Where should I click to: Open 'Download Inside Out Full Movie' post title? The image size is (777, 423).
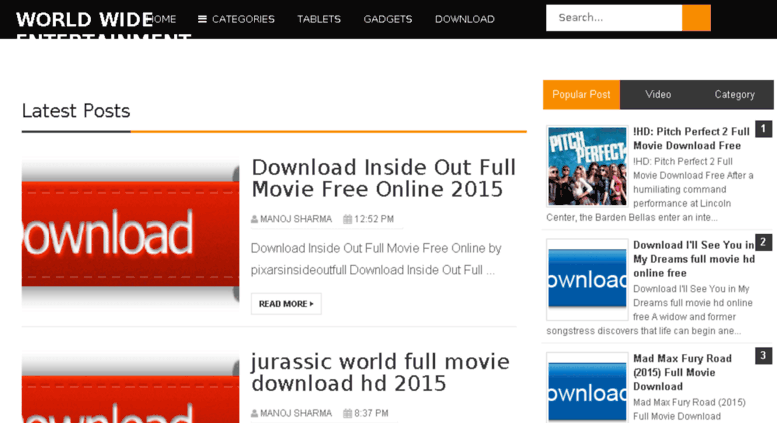pos(384,178)
